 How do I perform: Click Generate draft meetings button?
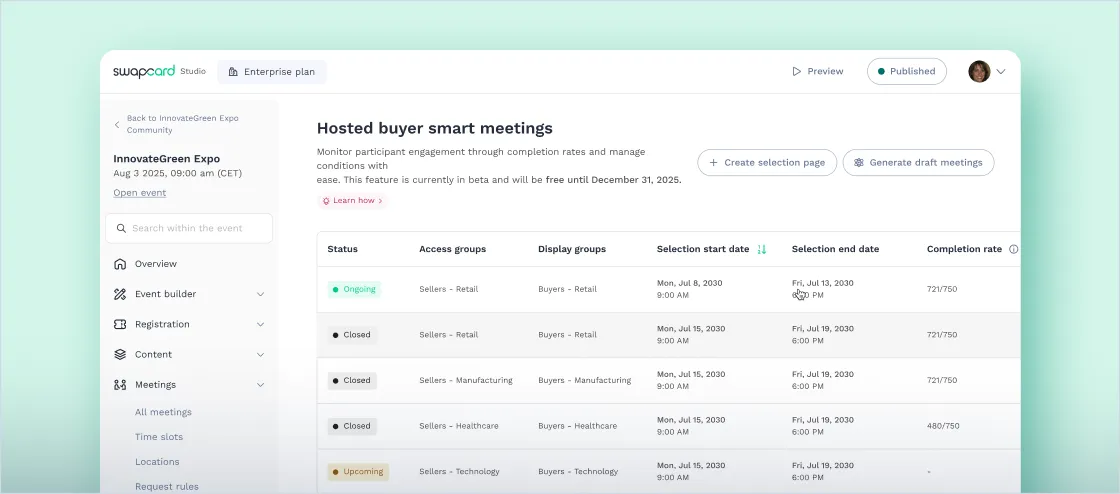[x=919, y=163]
